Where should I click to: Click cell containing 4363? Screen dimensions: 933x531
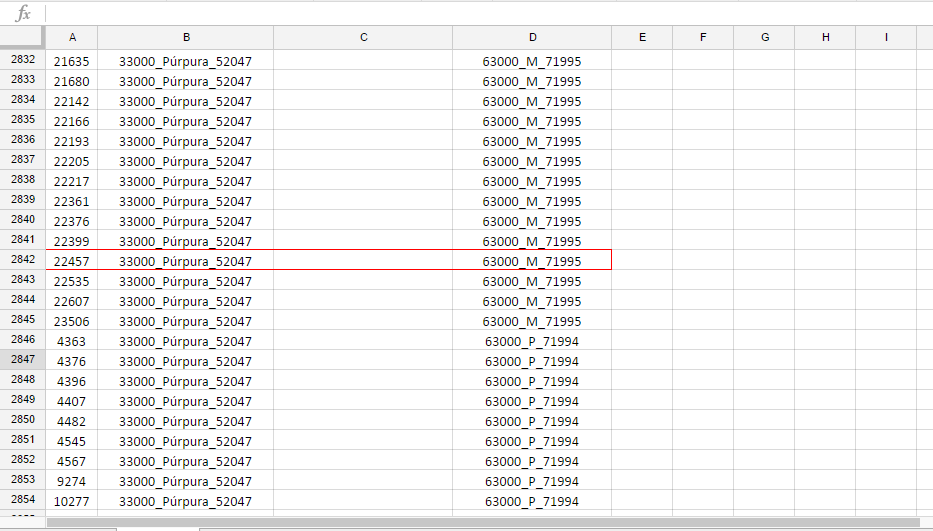coord(72,341)
